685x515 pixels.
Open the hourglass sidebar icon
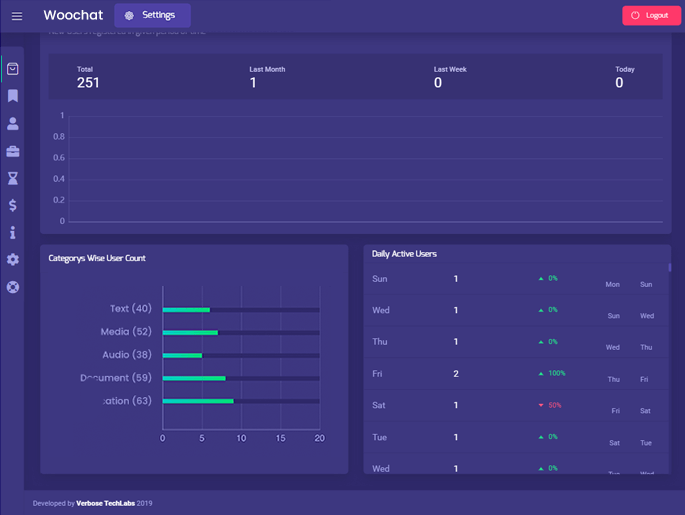tap(13, 178)
